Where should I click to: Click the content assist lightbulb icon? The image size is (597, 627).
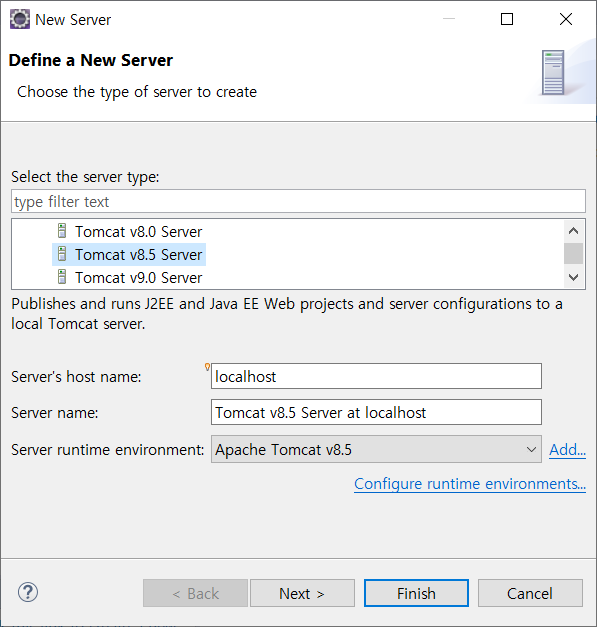207,367
